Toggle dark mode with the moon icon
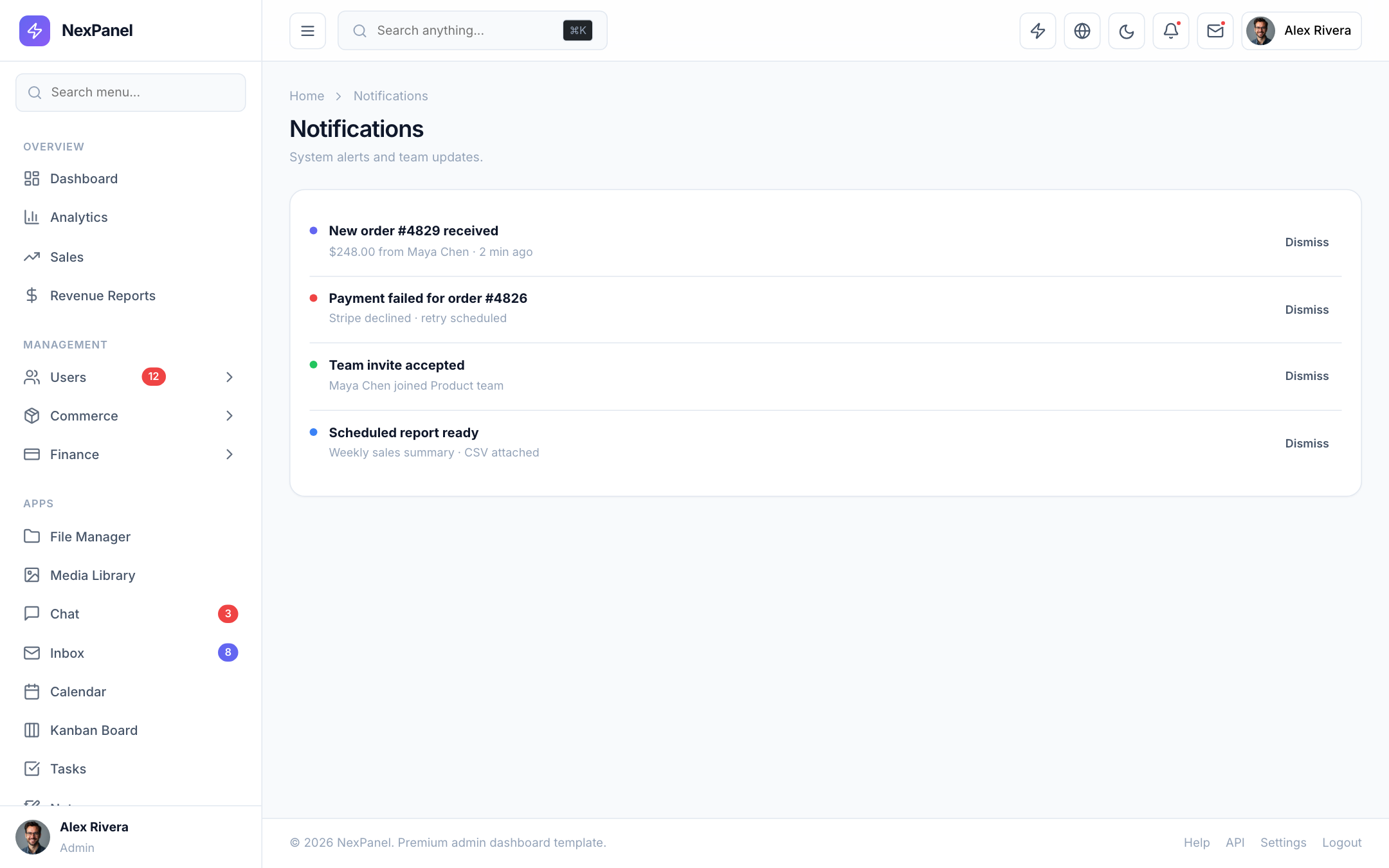 pos(1127,30)
